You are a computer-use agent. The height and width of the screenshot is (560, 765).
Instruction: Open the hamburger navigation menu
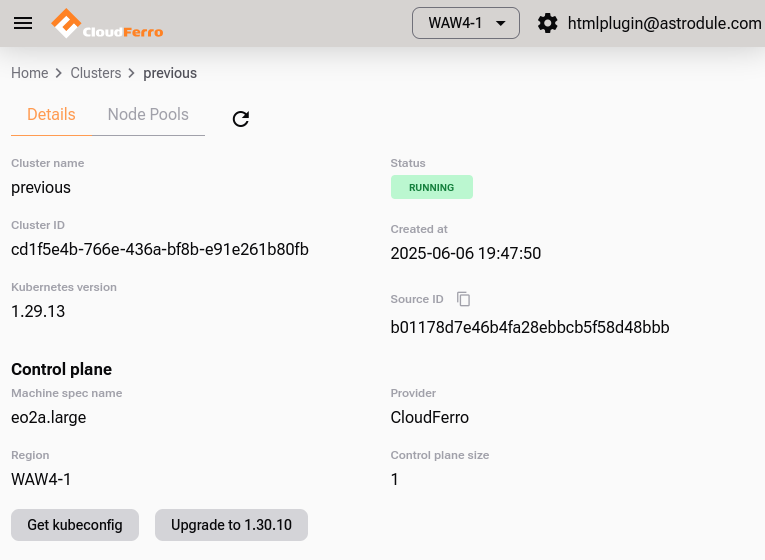23,23
